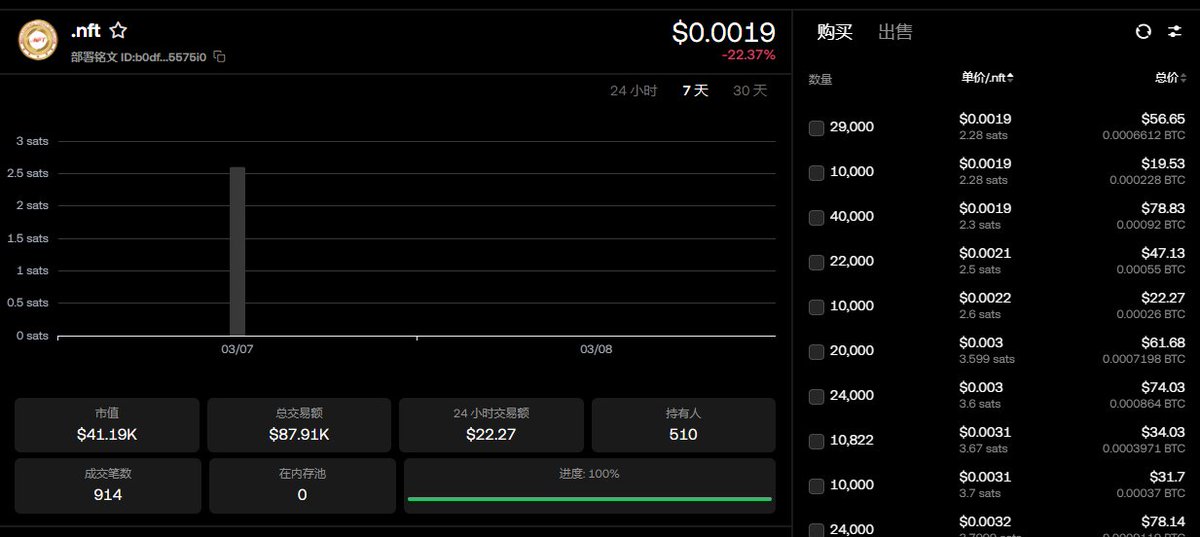1200x537 pixels.
Task: Click the 进度 100% progress bar
Action: point(589,498)
